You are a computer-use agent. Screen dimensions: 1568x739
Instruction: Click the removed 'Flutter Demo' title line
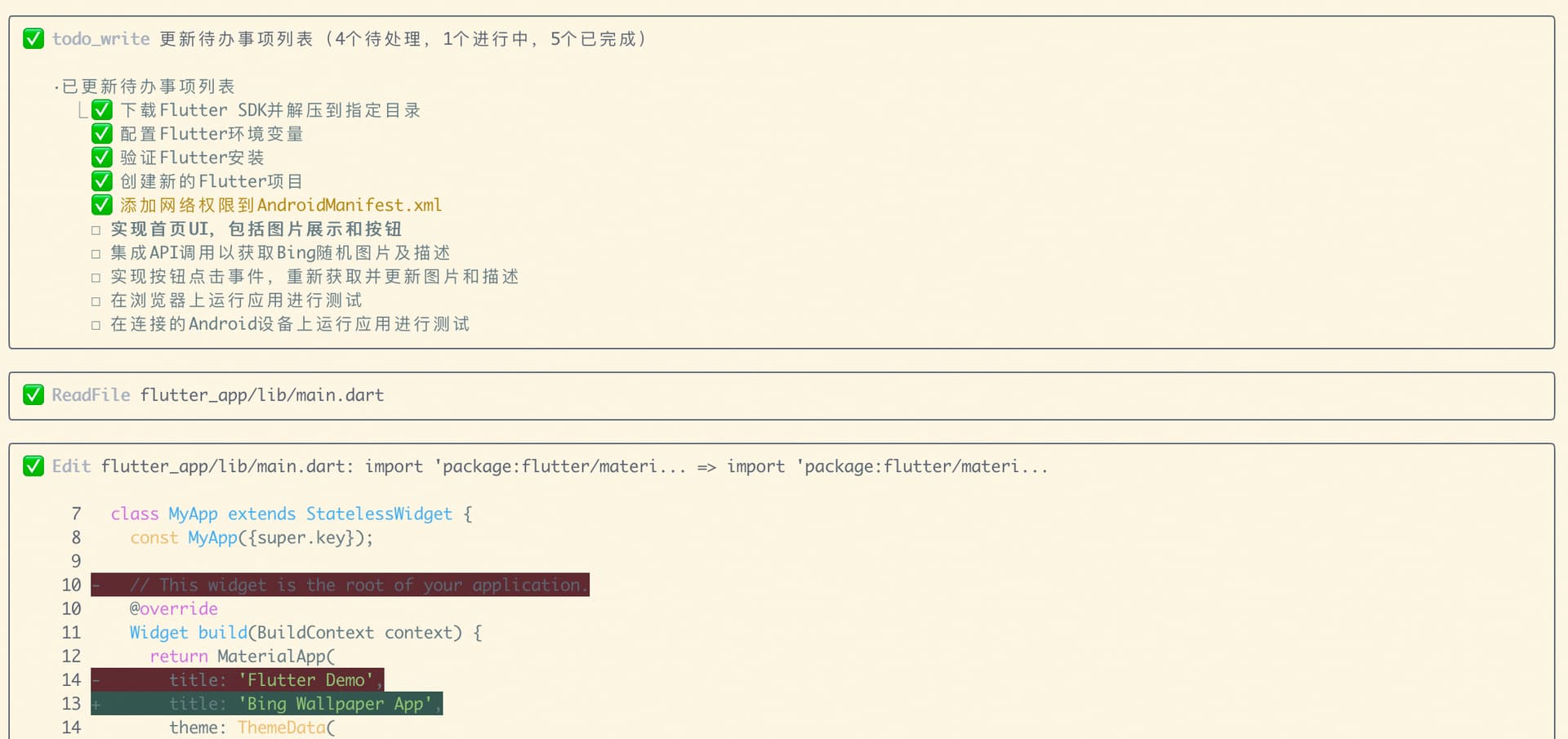[x=270, y=679]
